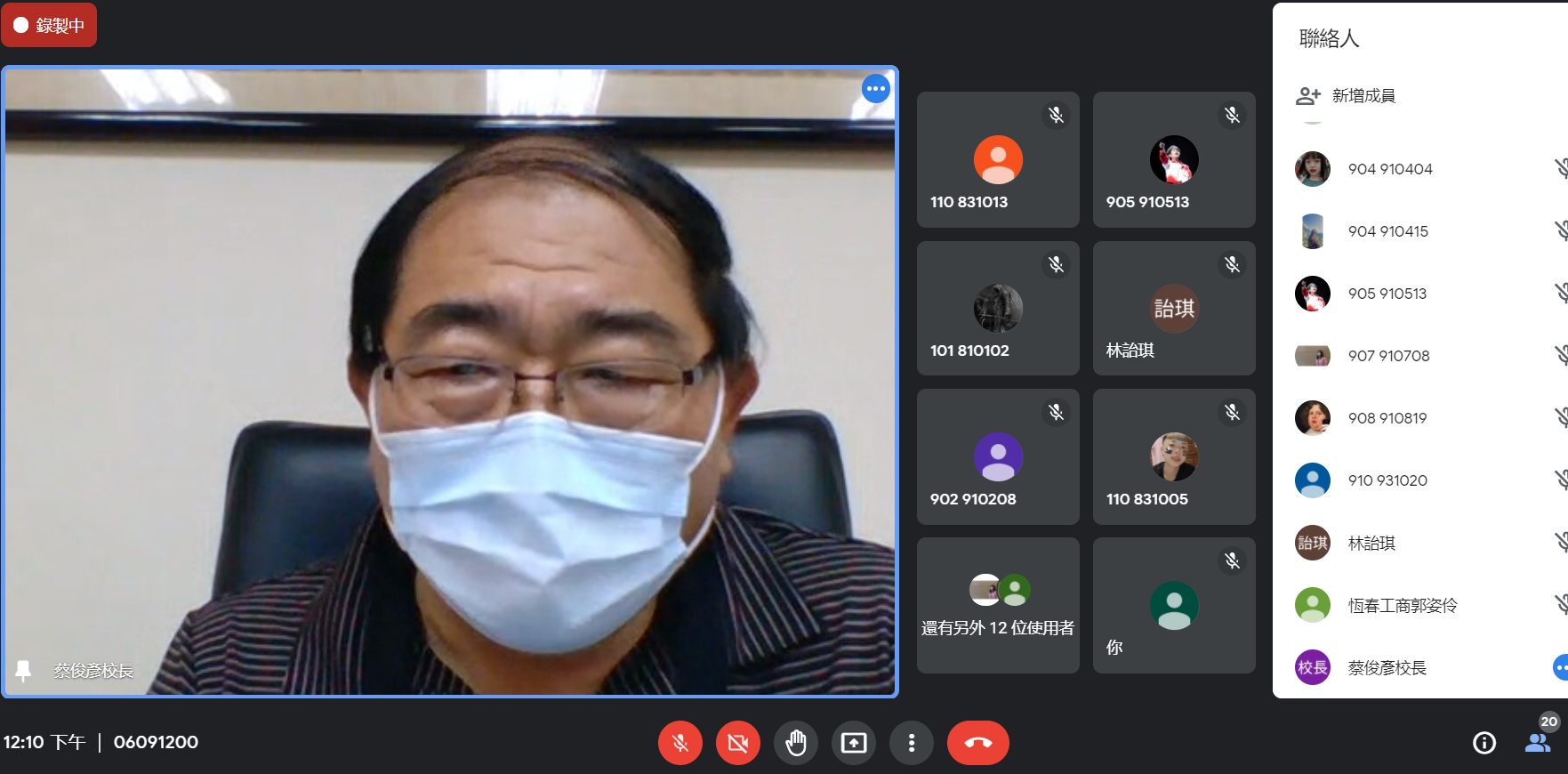Select the 110 831005 participant tile

1174,456
